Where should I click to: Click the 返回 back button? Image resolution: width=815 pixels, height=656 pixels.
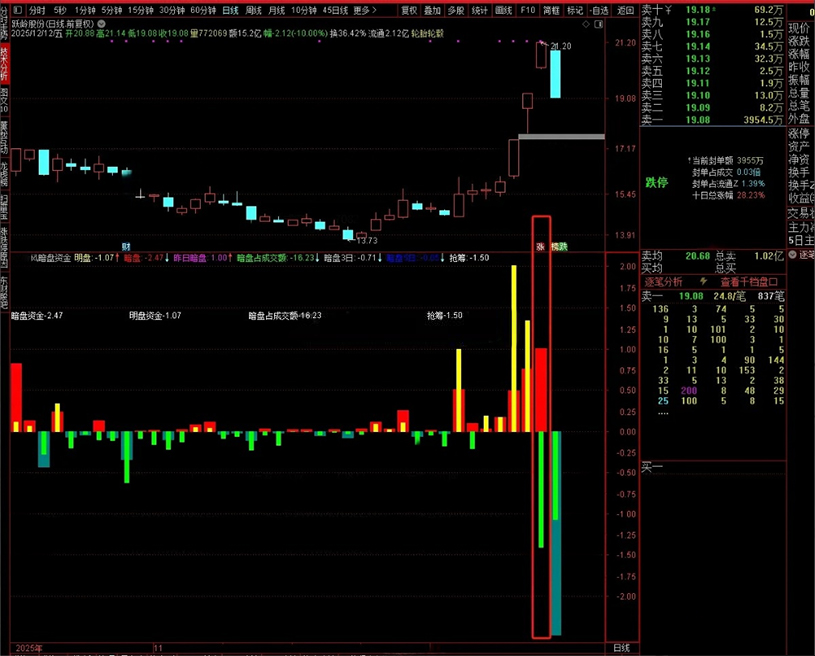click(x=625, y=10)
